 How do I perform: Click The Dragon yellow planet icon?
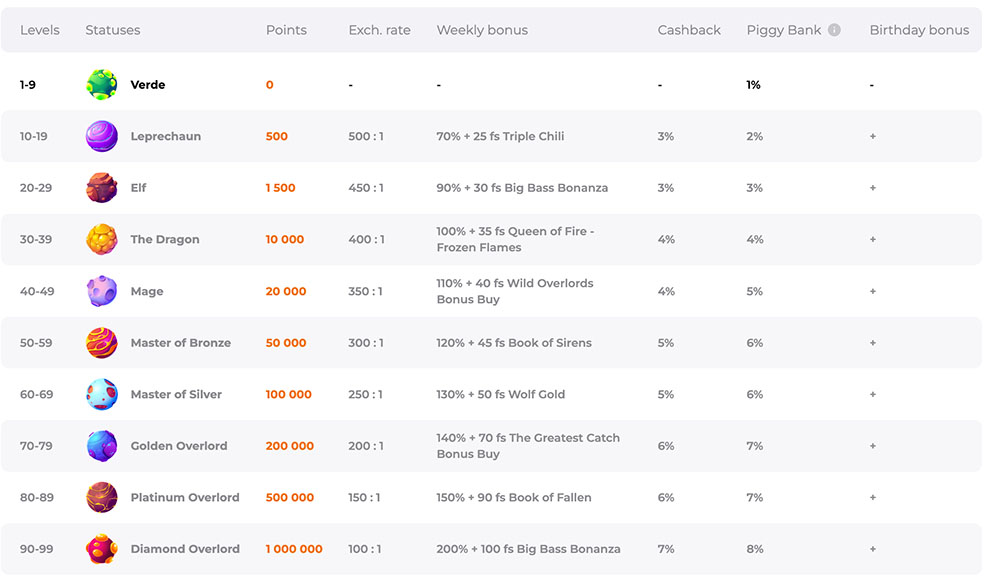[102, 240]
